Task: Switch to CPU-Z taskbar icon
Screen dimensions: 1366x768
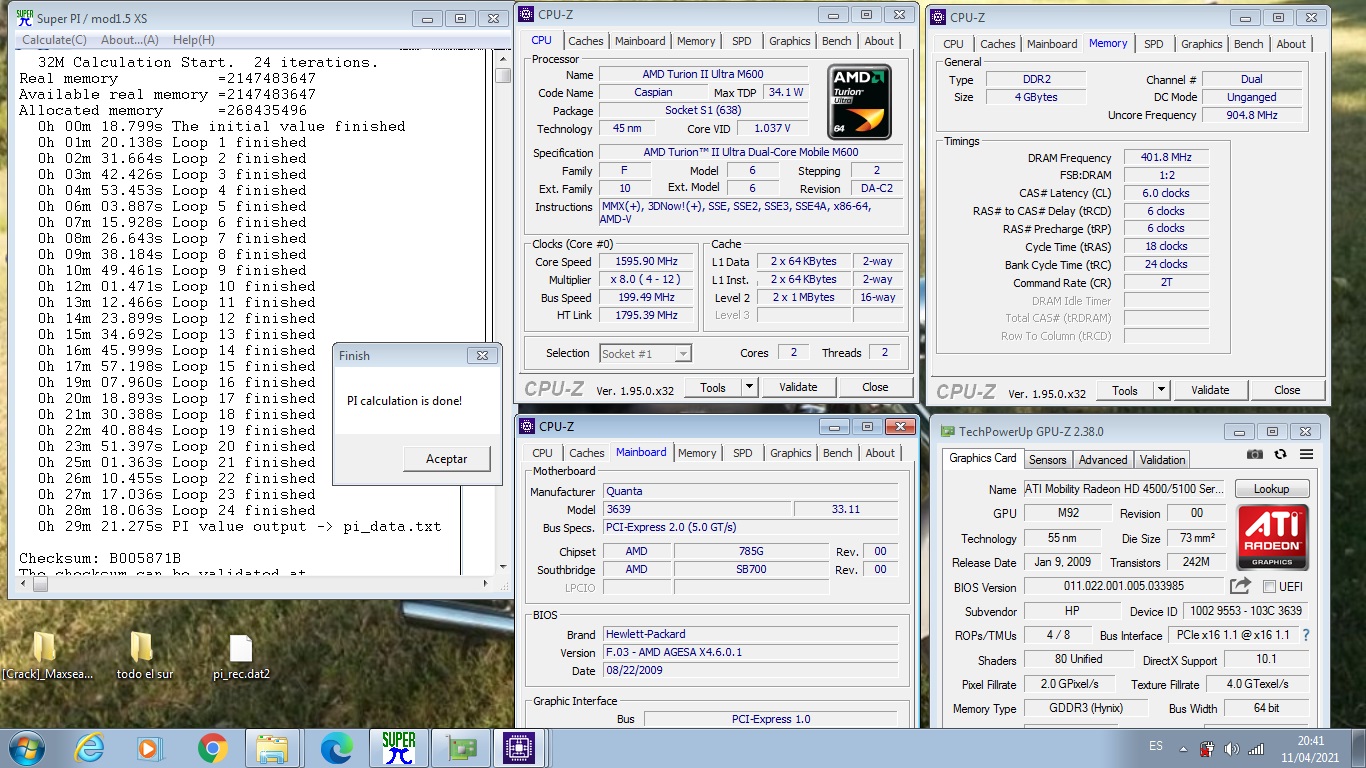Action: coord(522,748)
